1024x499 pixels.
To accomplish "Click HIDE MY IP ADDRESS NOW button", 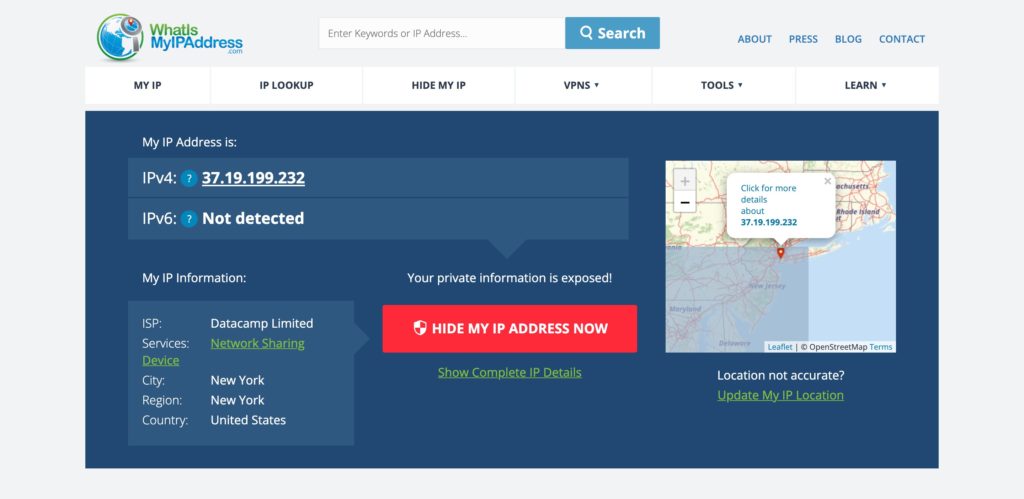I will (509, 329).
